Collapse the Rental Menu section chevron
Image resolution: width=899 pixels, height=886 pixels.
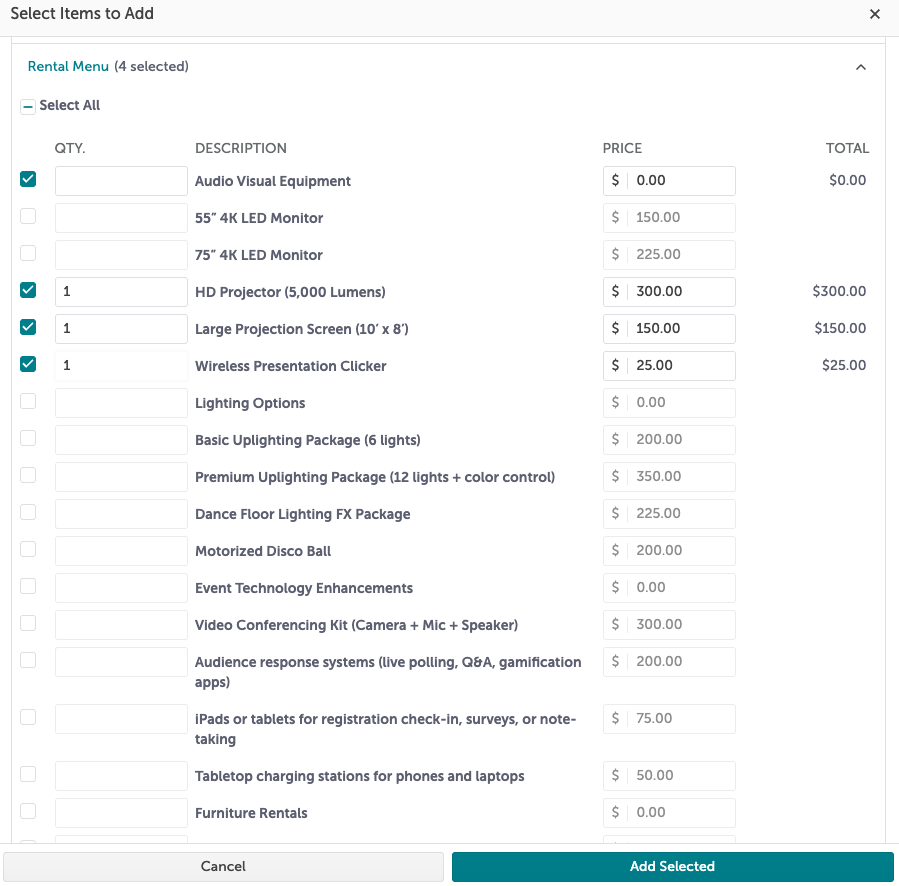(861, 67)
